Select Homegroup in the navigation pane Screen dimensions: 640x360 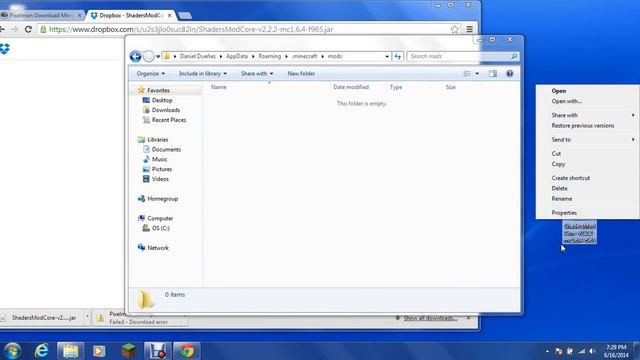pos(162,198)
